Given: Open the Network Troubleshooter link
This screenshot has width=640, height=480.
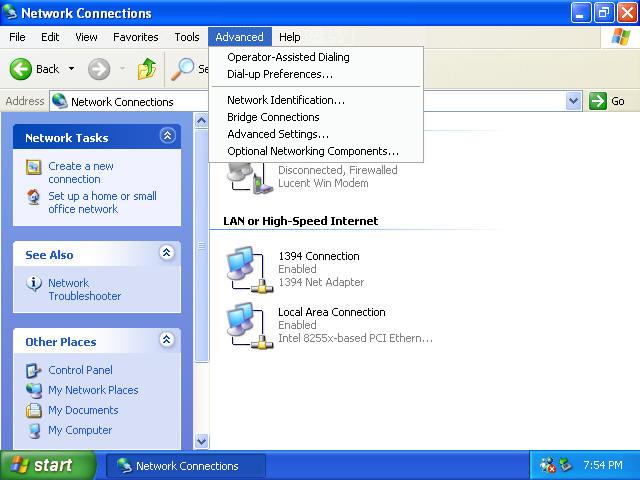Looking at the screenshot, I should tap(84, 289).
